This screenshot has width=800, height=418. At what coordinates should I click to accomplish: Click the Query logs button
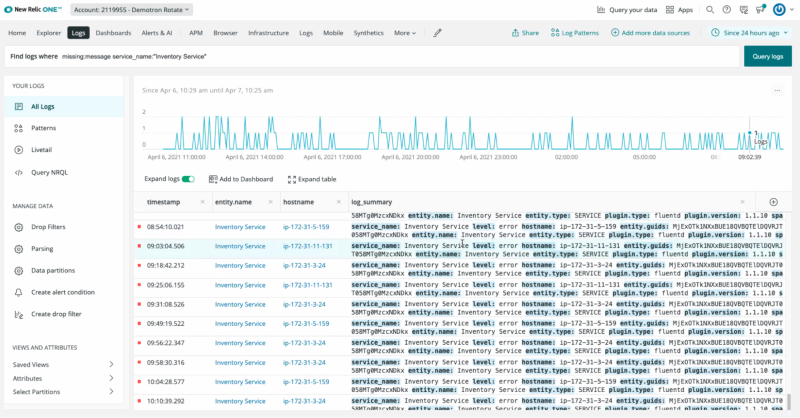767,56
